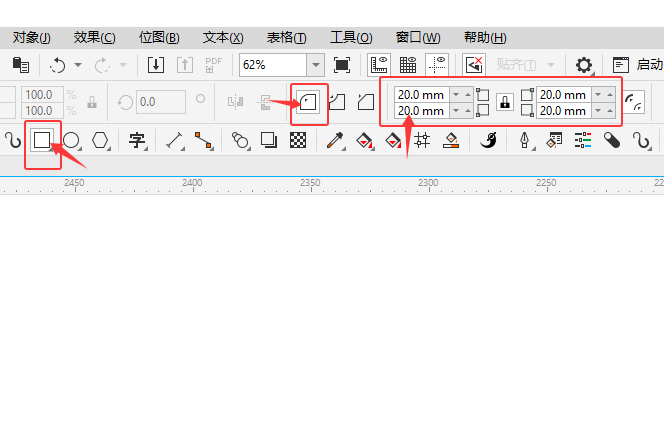Viewport: 664px width, 433px height.
Task: Toggle the lock ratio padlock near 100.0 %
Action: point(92,102)
